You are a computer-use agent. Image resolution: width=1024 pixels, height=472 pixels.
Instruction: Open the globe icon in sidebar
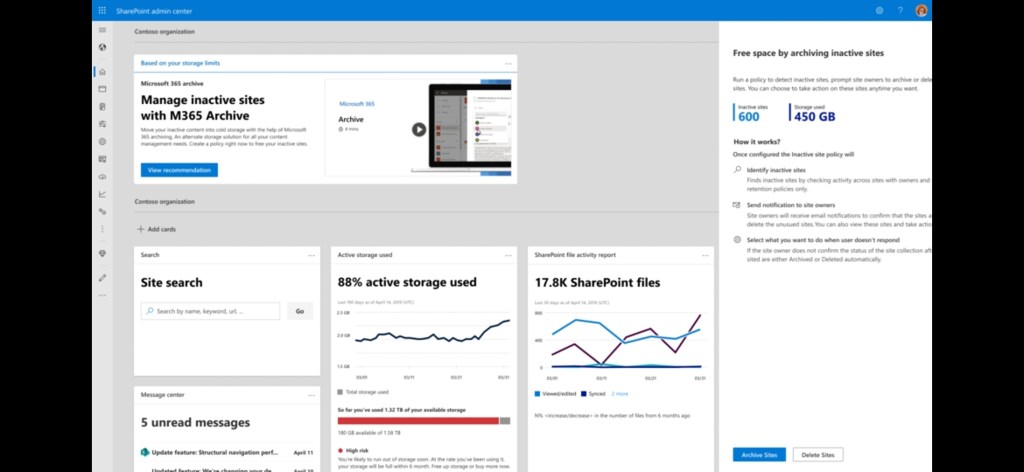102,47
